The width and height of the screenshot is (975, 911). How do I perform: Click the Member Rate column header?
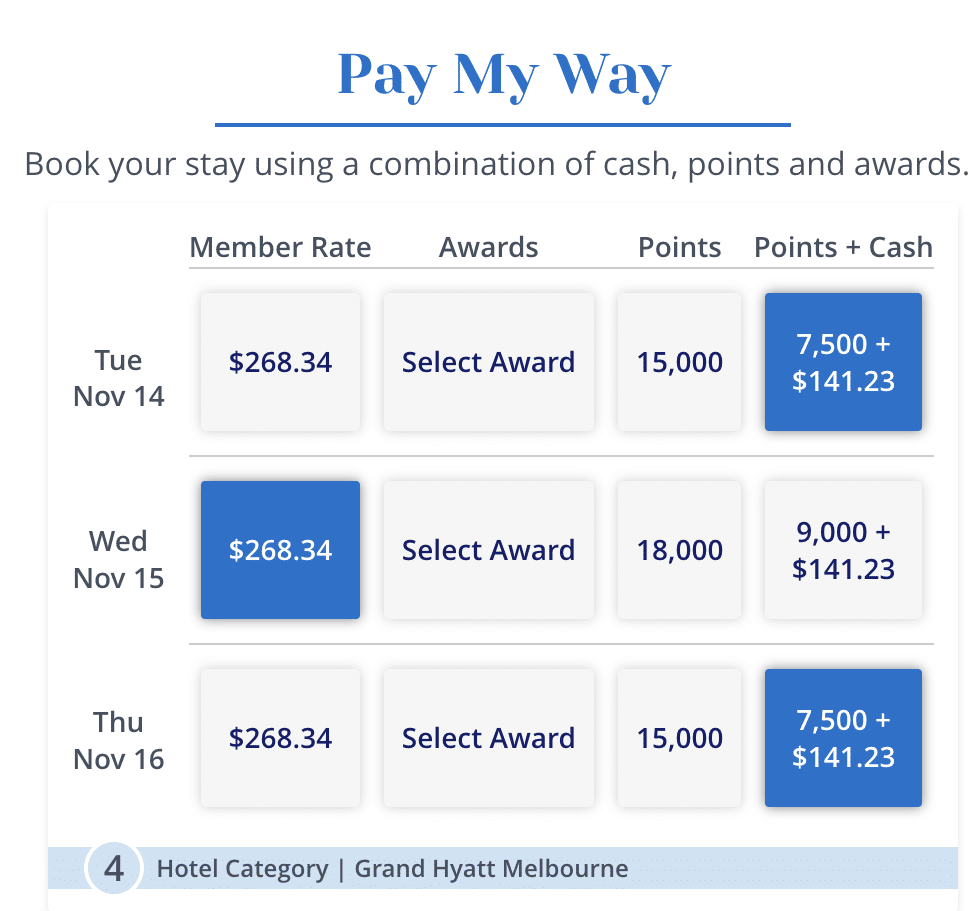click(x=280, y=248)
